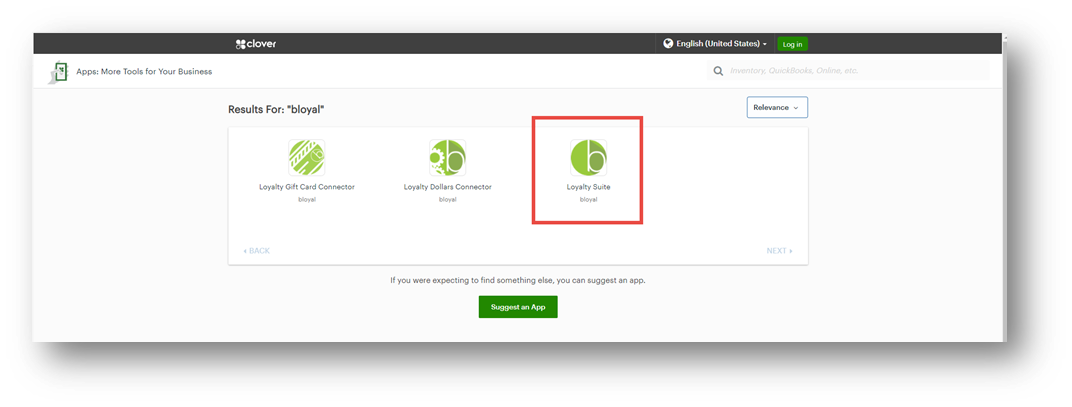Click the Suggest an App button
Image resolution: width=1072 pixels, height=407 pixels.
point(518,307)
